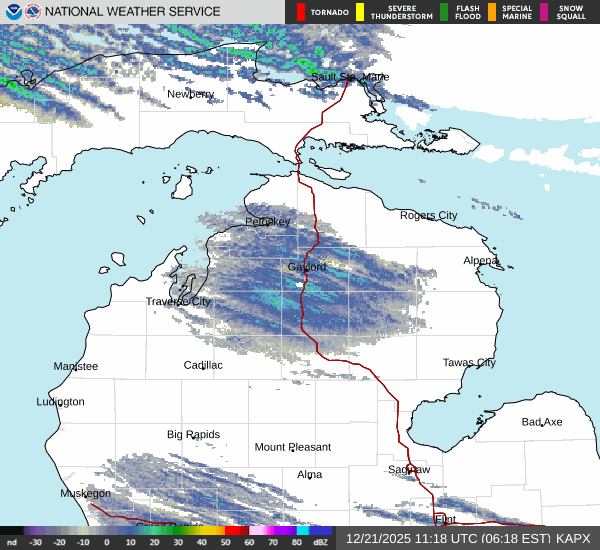This screenshot has width=600, height=550.
Task: Click the NOAA logo in the header
Action: (x=12, y=12)
